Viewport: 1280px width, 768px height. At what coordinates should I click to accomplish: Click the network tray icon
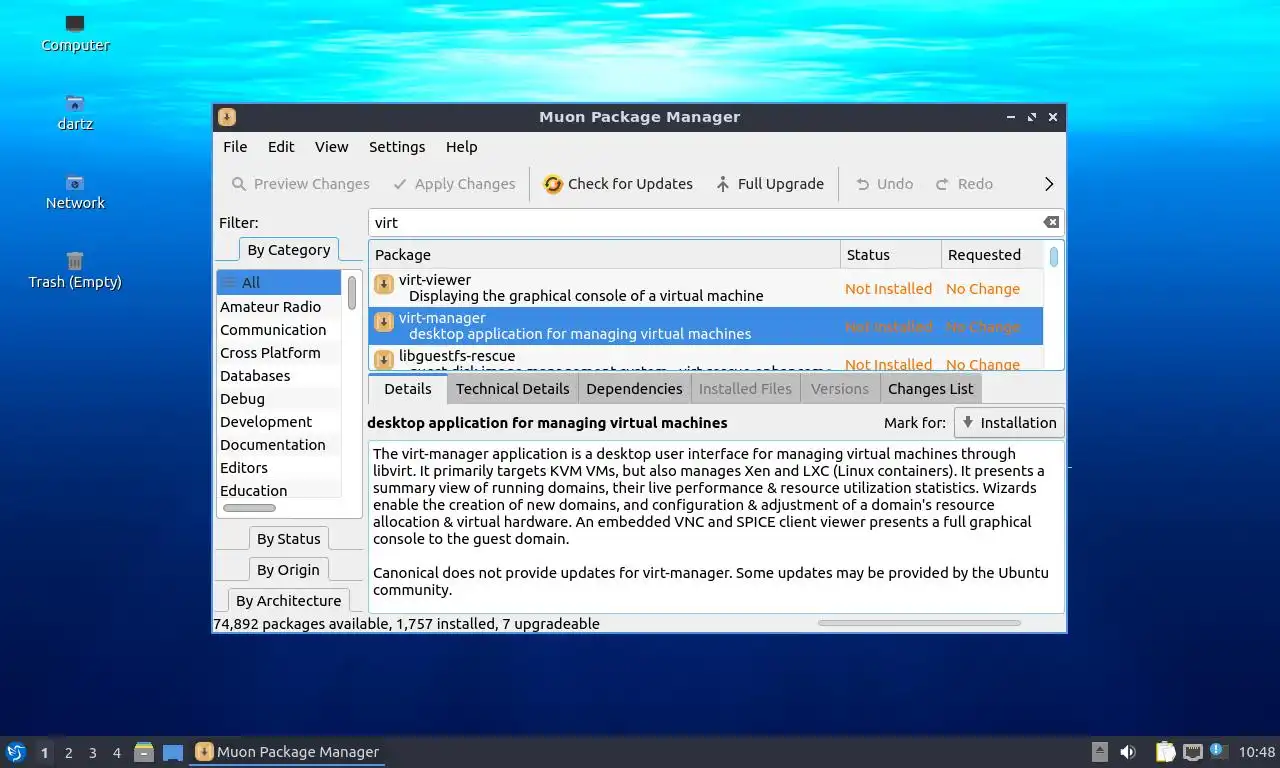tap(1192, 752)
